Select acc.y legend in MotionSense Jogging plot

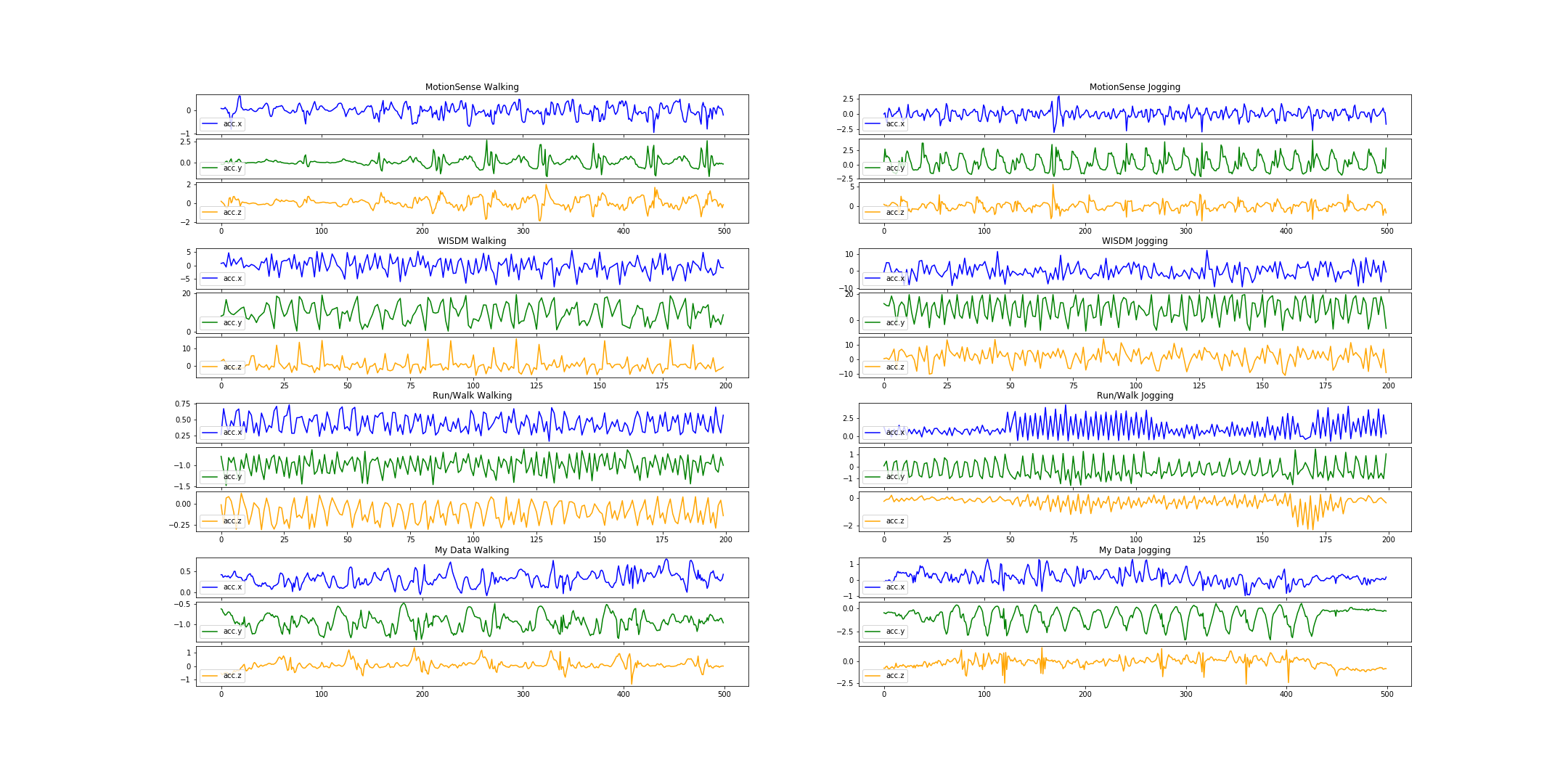pos(885,168)
